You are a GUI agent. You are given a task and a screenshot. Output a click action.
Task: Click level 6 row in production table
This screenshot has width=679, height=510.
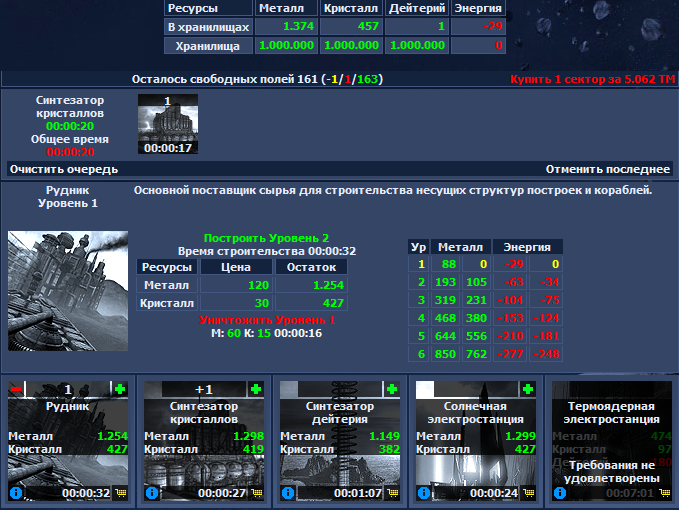(x=485, y=354)
